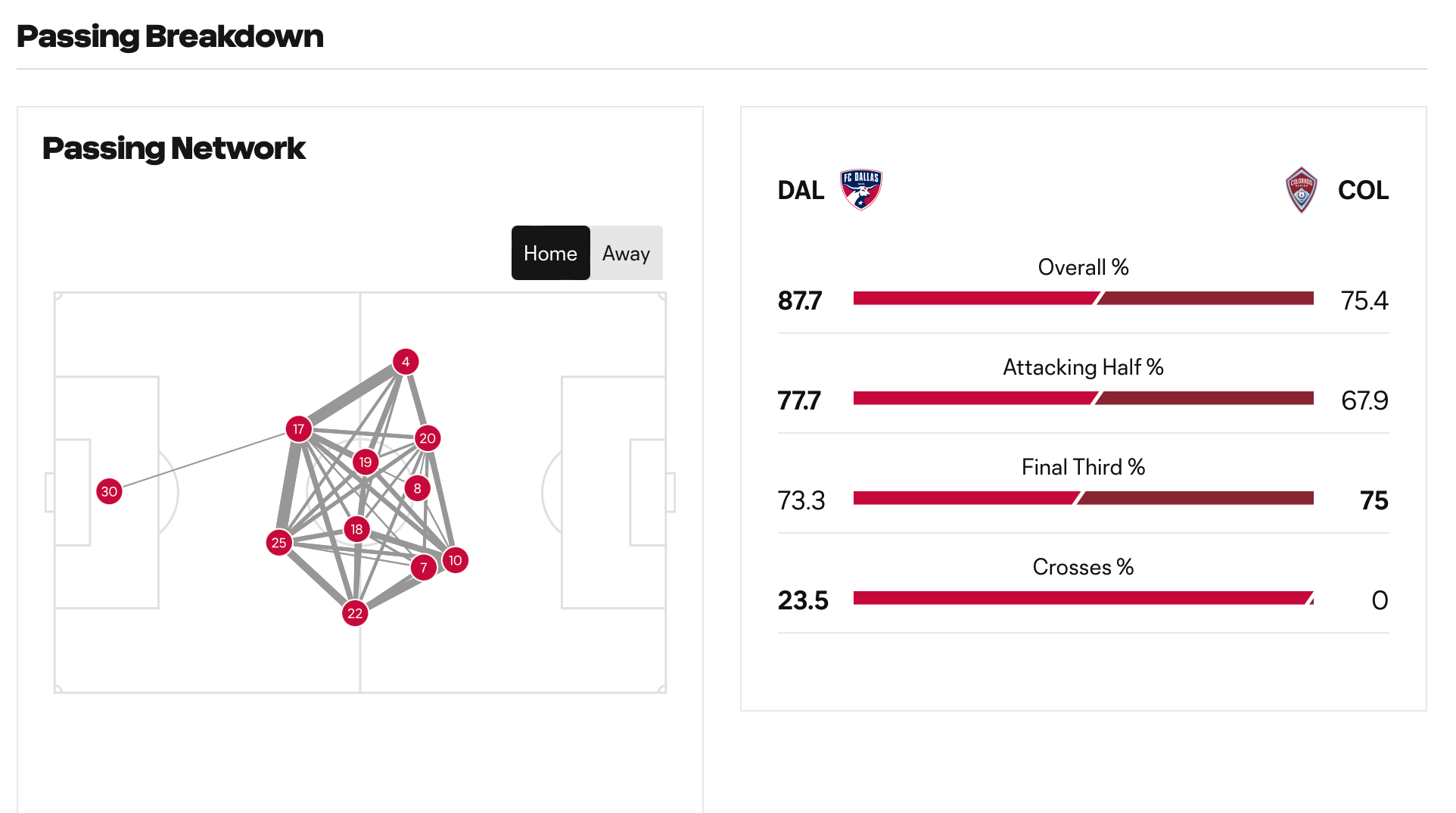Click the FC Dallas team crest
This screenshot has height=813, width=1456.
(860, 189)
